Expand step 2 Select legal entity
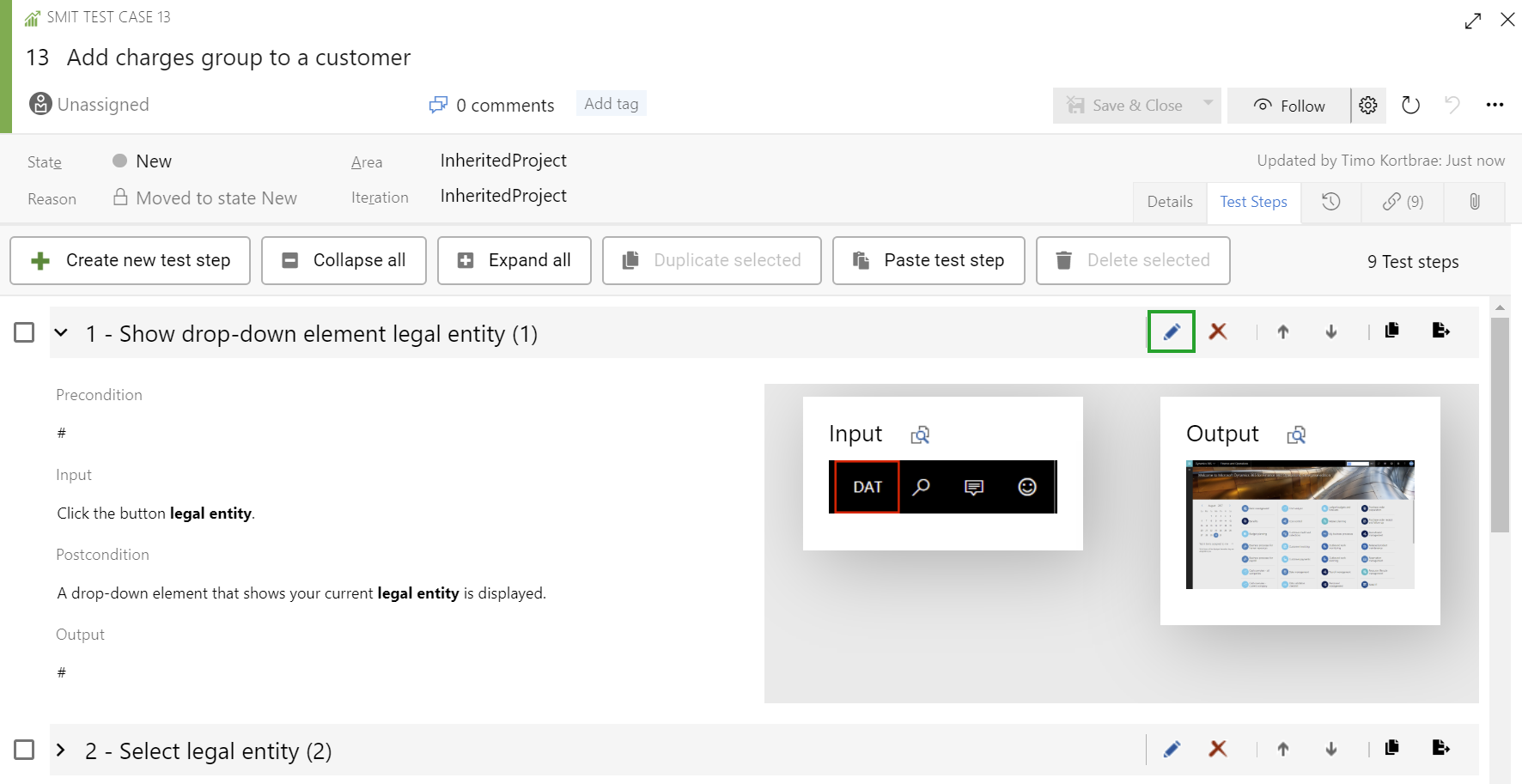 point(61,750)
